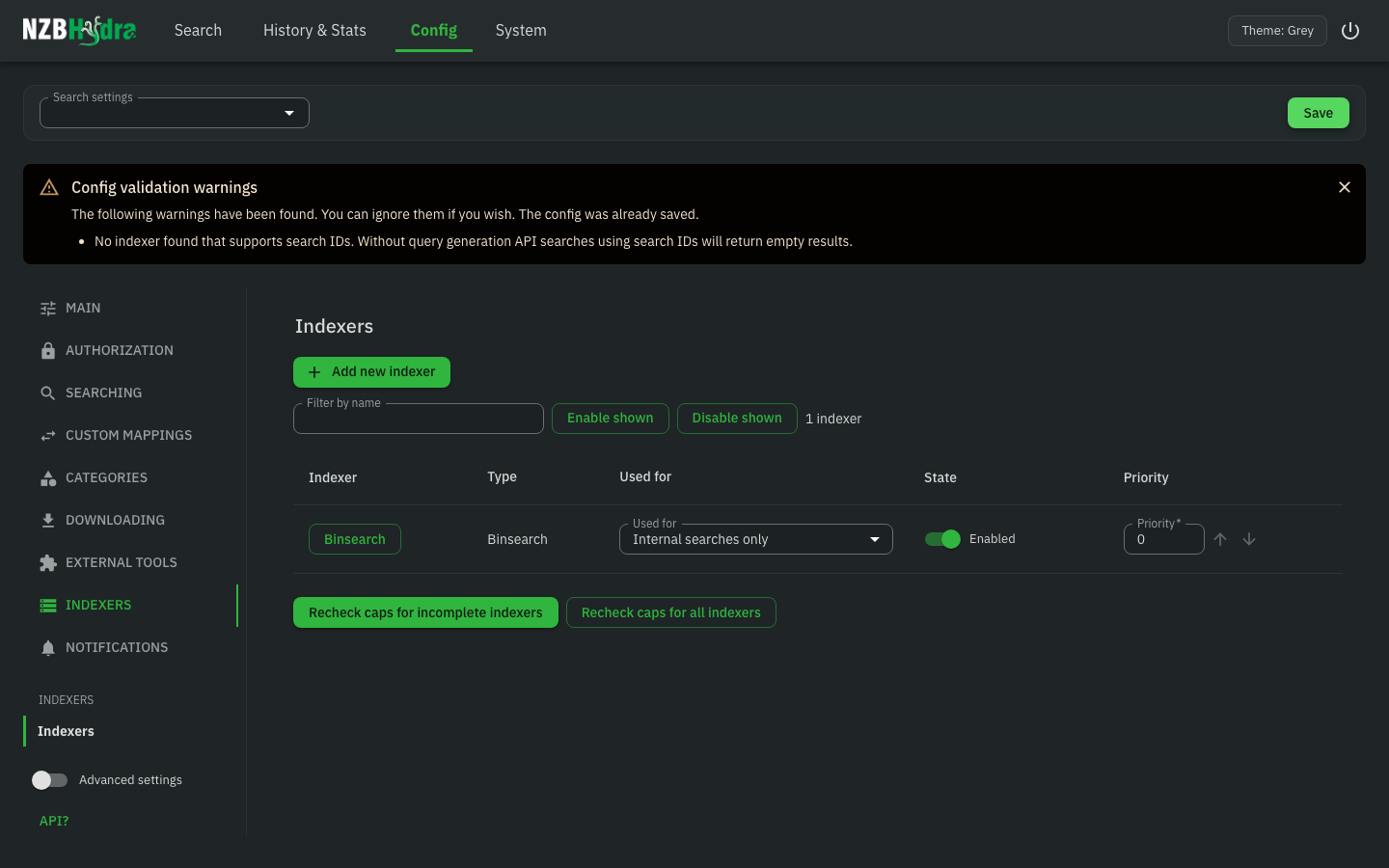Click Theme: Grey button
Image resolution: width=1389 pixels, height=868 pixels.
click(x=1277, y=31)
